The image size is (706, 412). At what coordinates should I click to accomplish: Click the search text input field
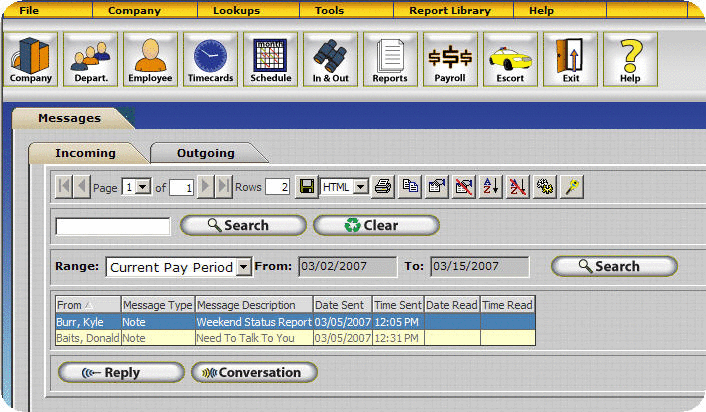point(113,226)
